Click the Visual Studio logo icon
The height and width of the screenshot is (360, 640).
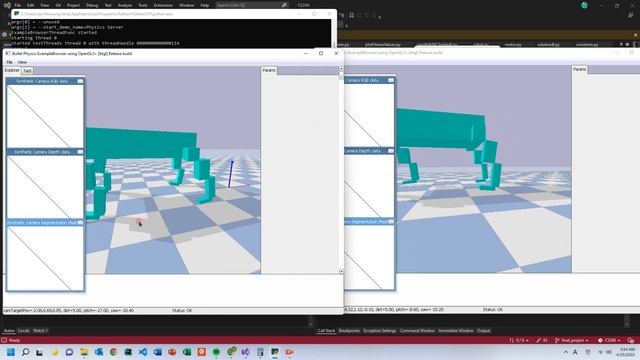tap(7, 5)
